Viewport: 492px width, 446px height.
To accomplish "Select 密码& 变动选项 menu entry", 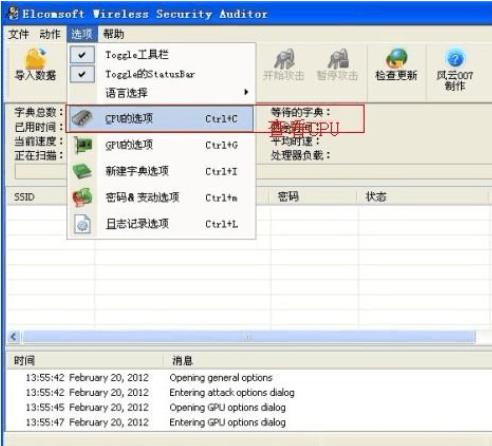I will [161, 197].
